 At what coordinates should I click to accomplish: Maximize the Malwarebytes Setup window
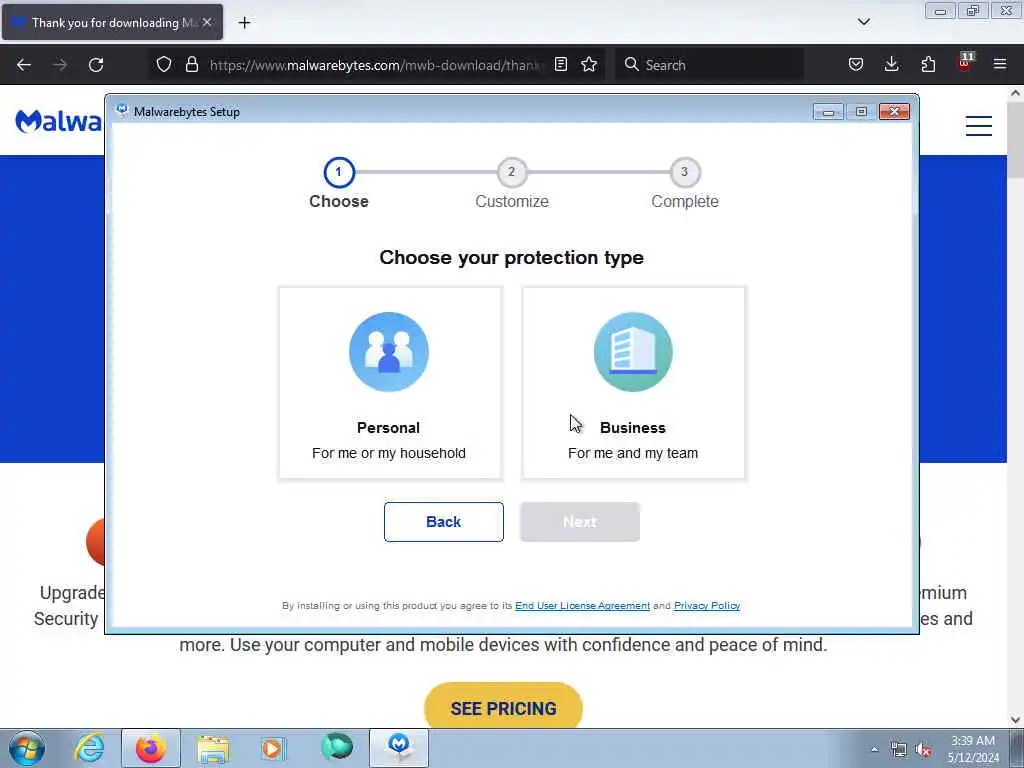pos(861,112)
